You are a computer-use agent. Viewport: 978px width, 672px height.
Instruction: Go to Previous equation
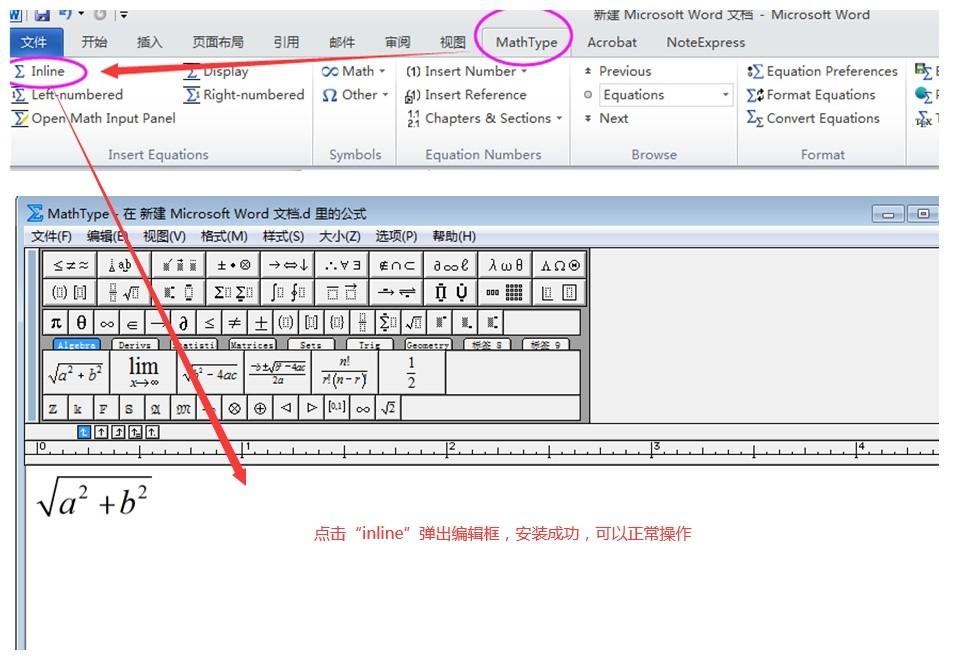coord(617,71)
